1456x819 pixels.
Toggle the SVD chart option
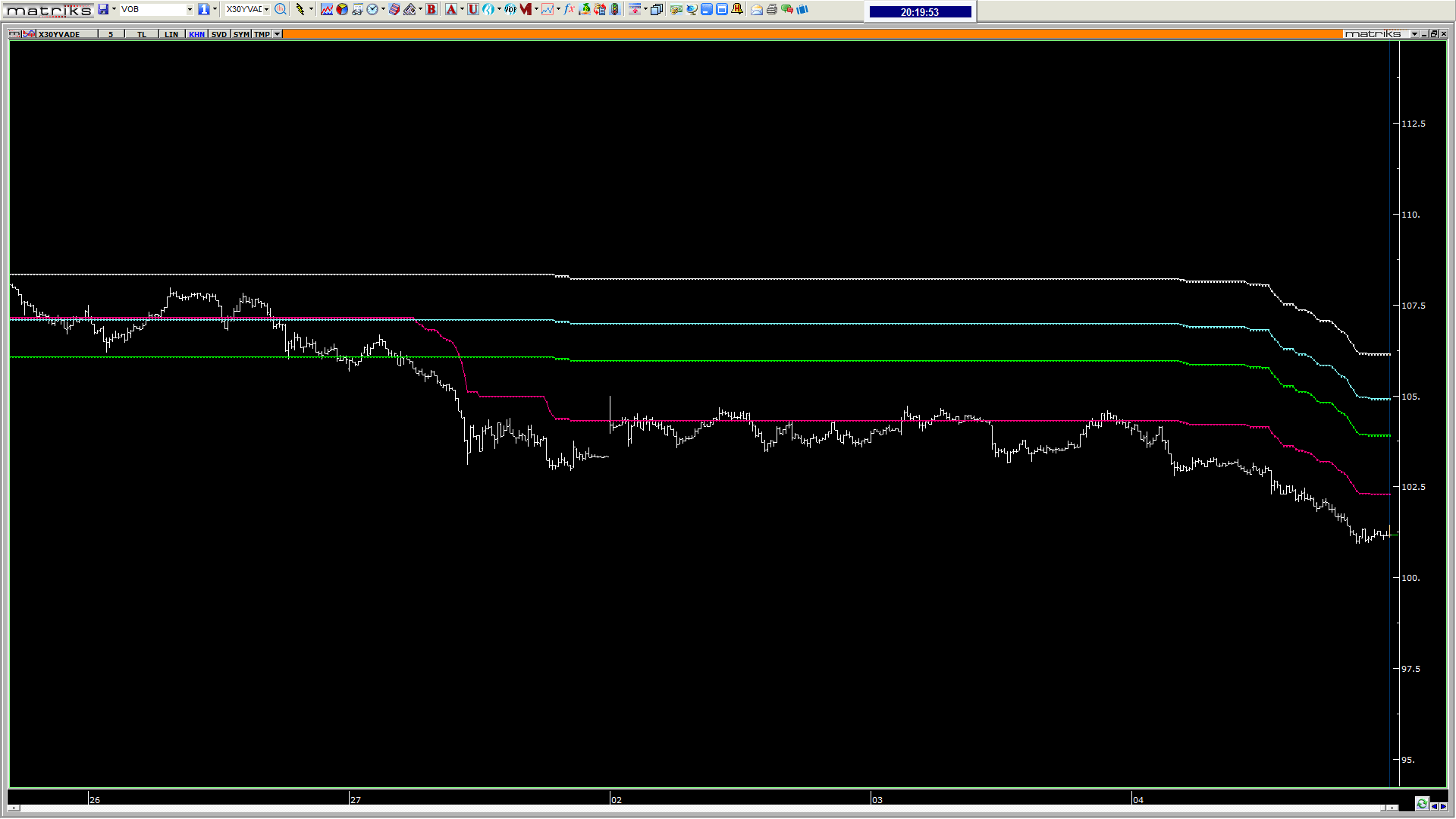coord(219,34)
